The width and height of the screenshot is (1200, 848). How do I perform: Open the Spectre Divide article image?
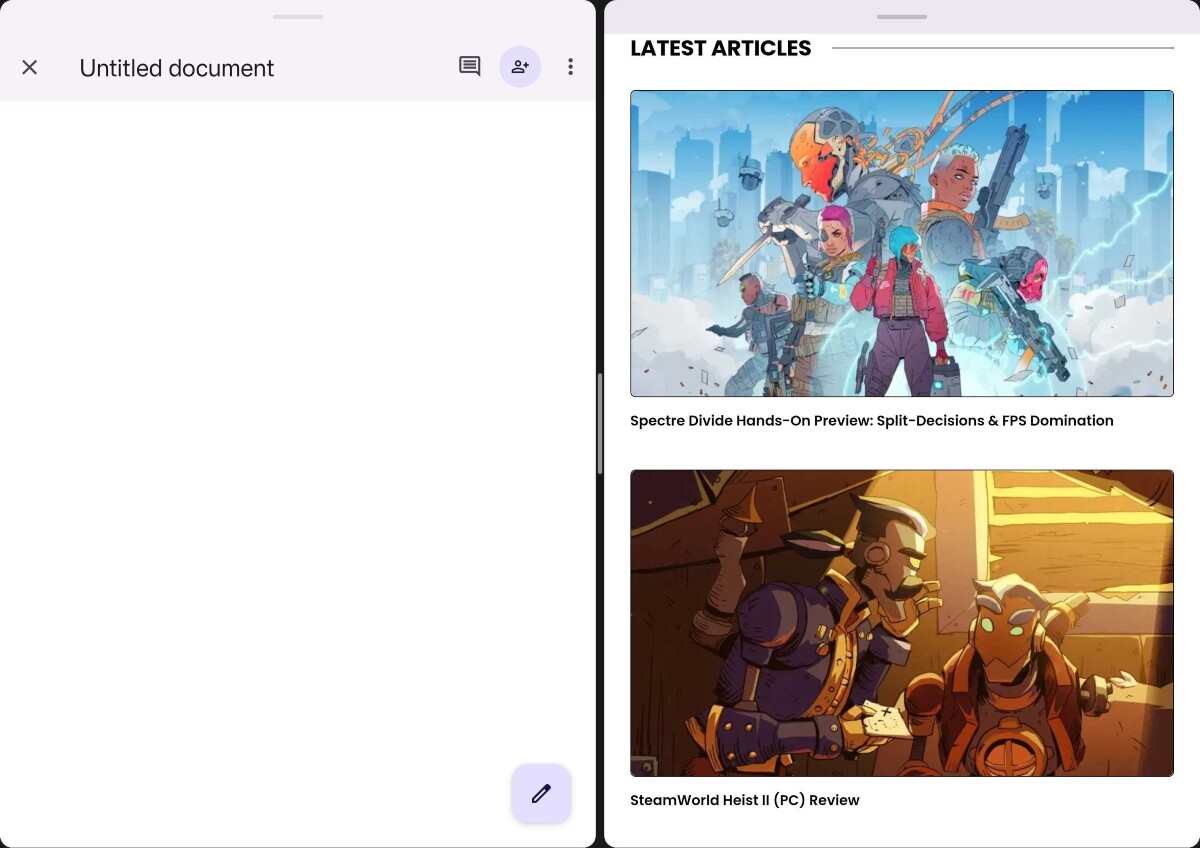tap(902, 244)
